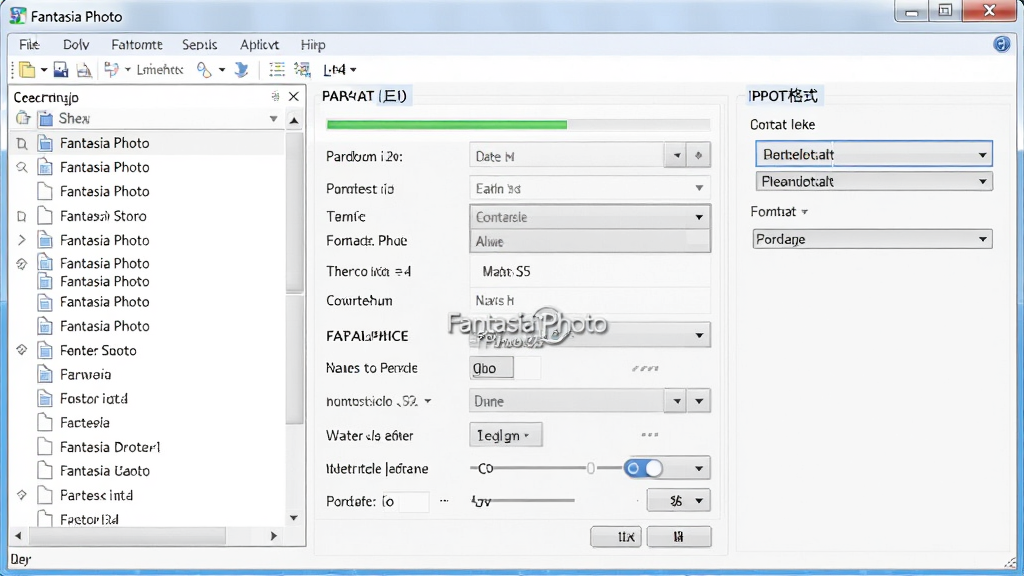Click the file icon of Farweia
The width and height of the screenshot is (1024, 576).
45,374
